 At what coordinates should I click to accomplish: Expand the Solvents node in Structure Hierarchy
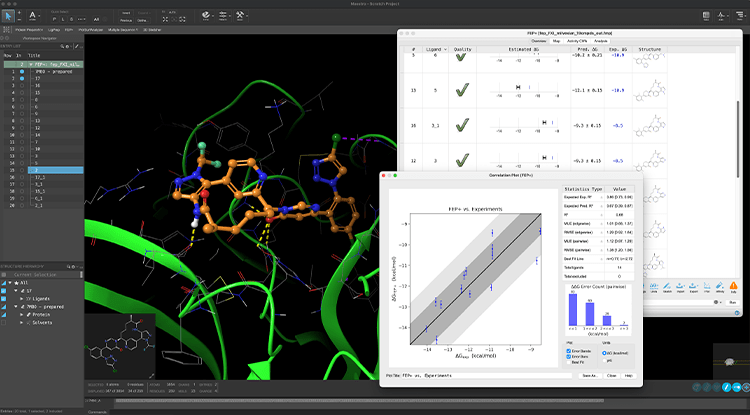coord(22,323)
